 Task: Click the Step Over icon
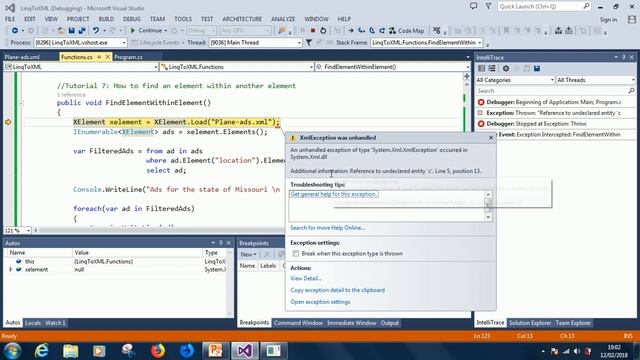coord(372,31)
